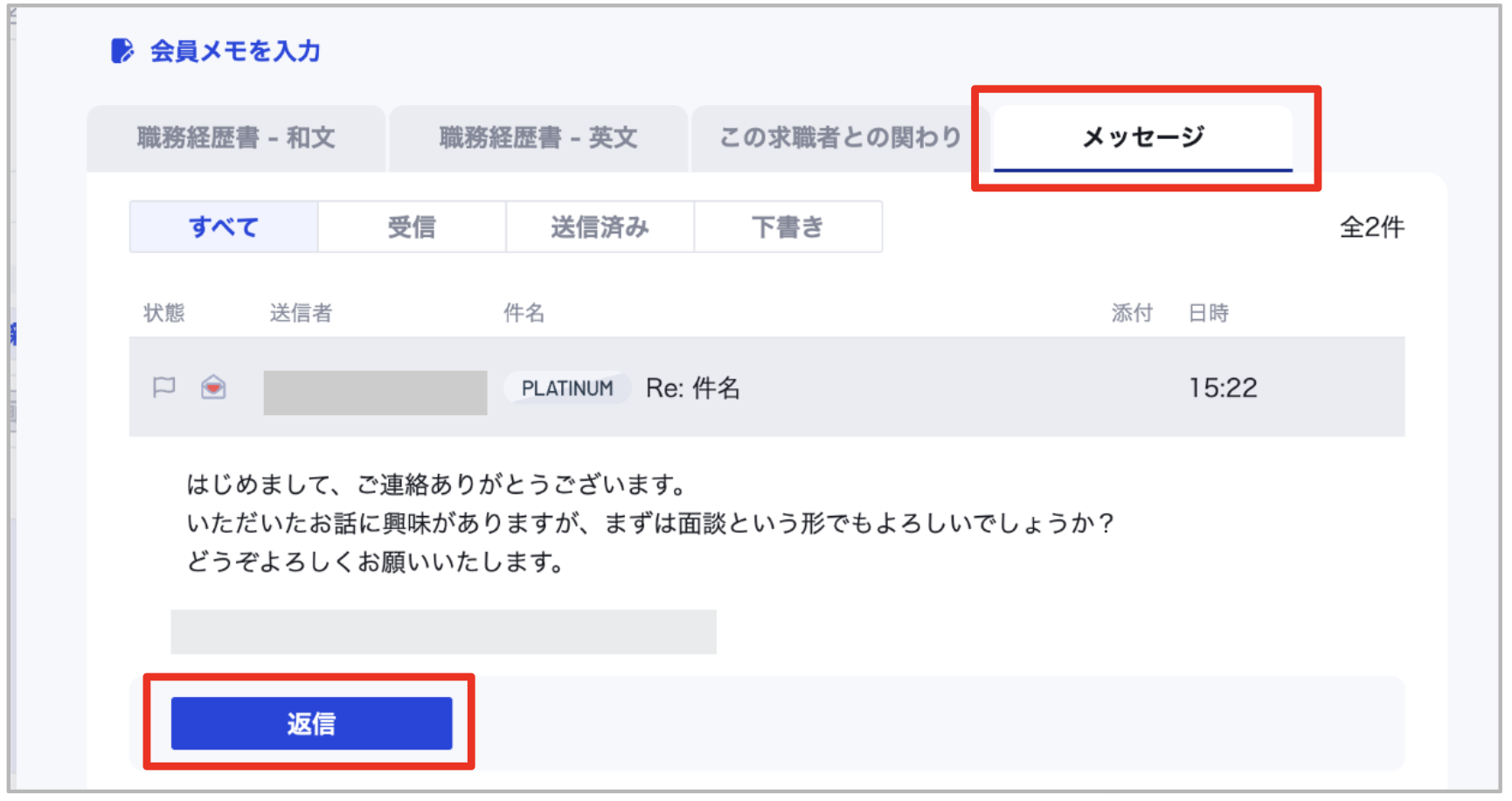Click the opened envelope status icon
This screenshot has height=801, width=1512.
point(213,387)
